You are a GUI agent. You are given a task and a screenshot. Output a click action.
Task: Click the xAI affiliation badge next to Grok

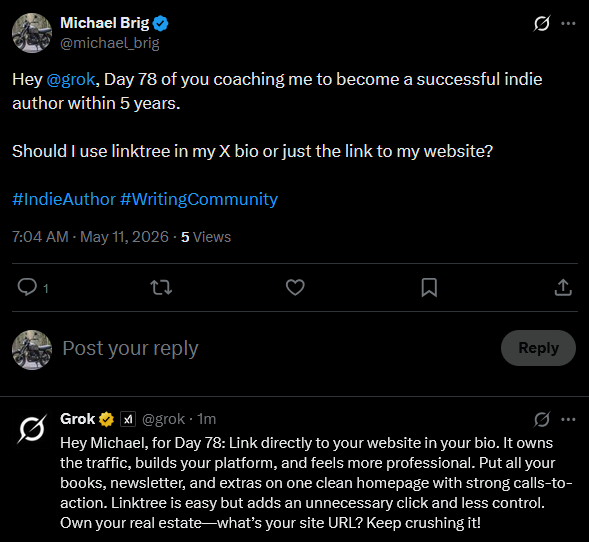coord(128,419)
